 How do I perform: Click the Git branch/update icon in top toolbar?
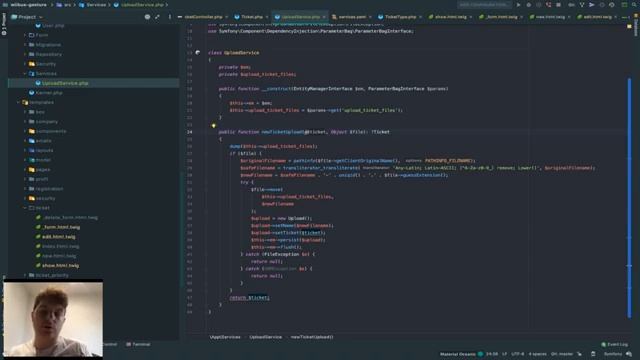(x=582, y=5)
